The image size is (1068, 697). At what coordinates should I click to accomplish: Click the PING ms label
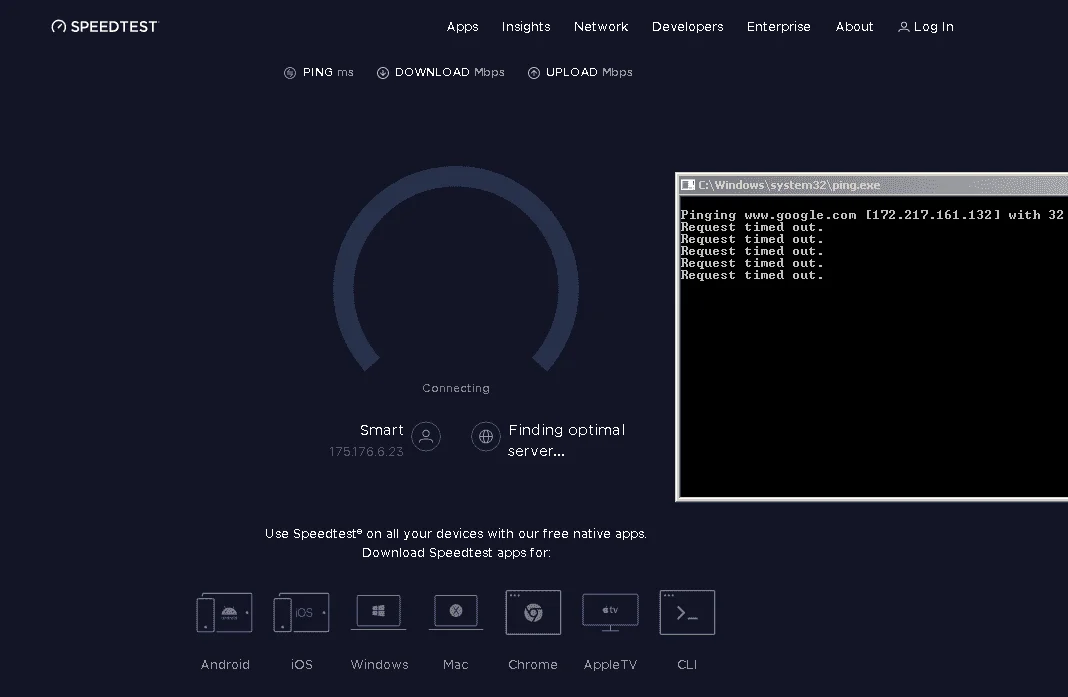click(x=328, y=72)
